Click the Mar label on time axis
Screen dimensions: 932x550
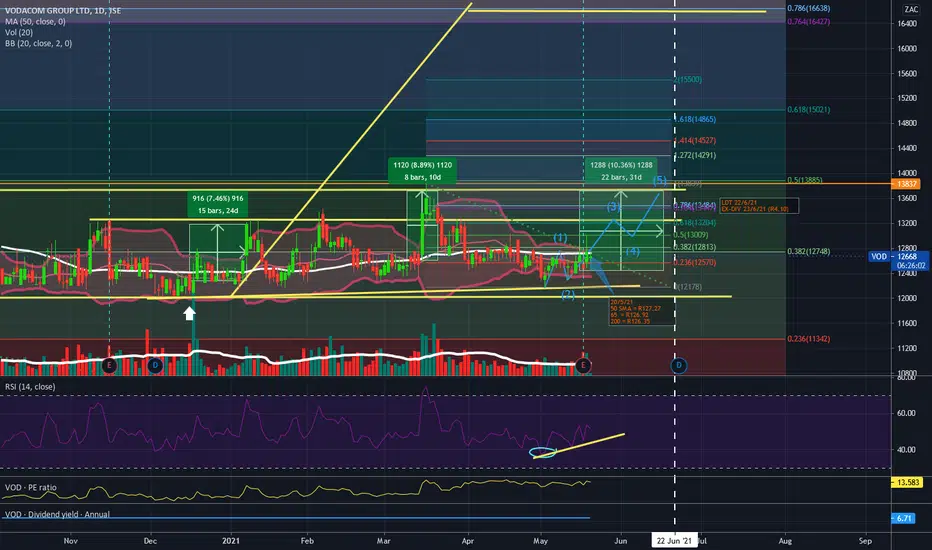(x=383, y=540)
